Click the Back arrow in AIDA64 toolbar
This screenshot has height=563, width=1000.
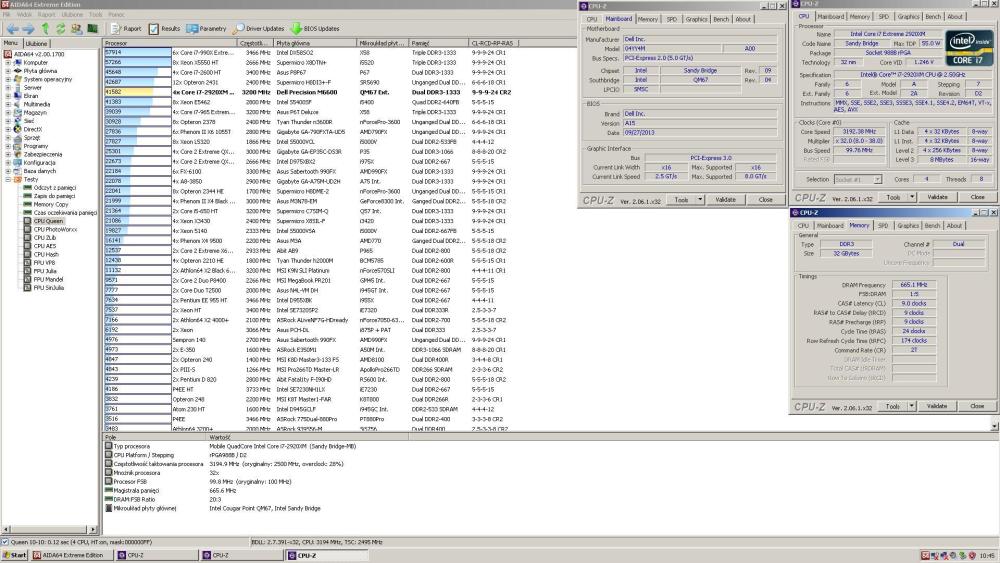[12, 29]
